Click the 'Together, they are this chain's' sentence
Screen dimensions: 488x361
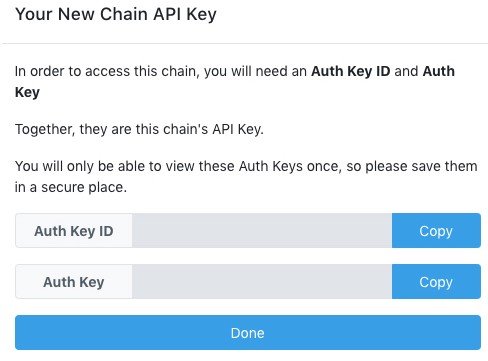coord(112,129)
